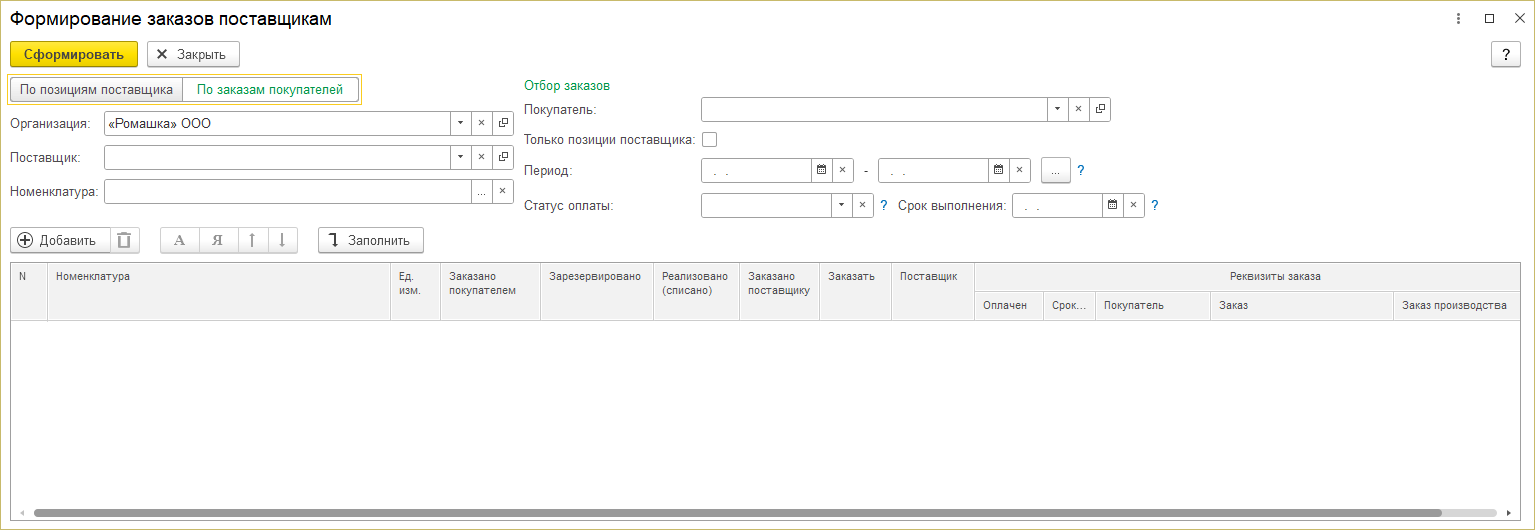The width and height of the screenshot is (1535, 530).
Task: Switch to По позициям поставщика tab
Action: click(96, 89)
